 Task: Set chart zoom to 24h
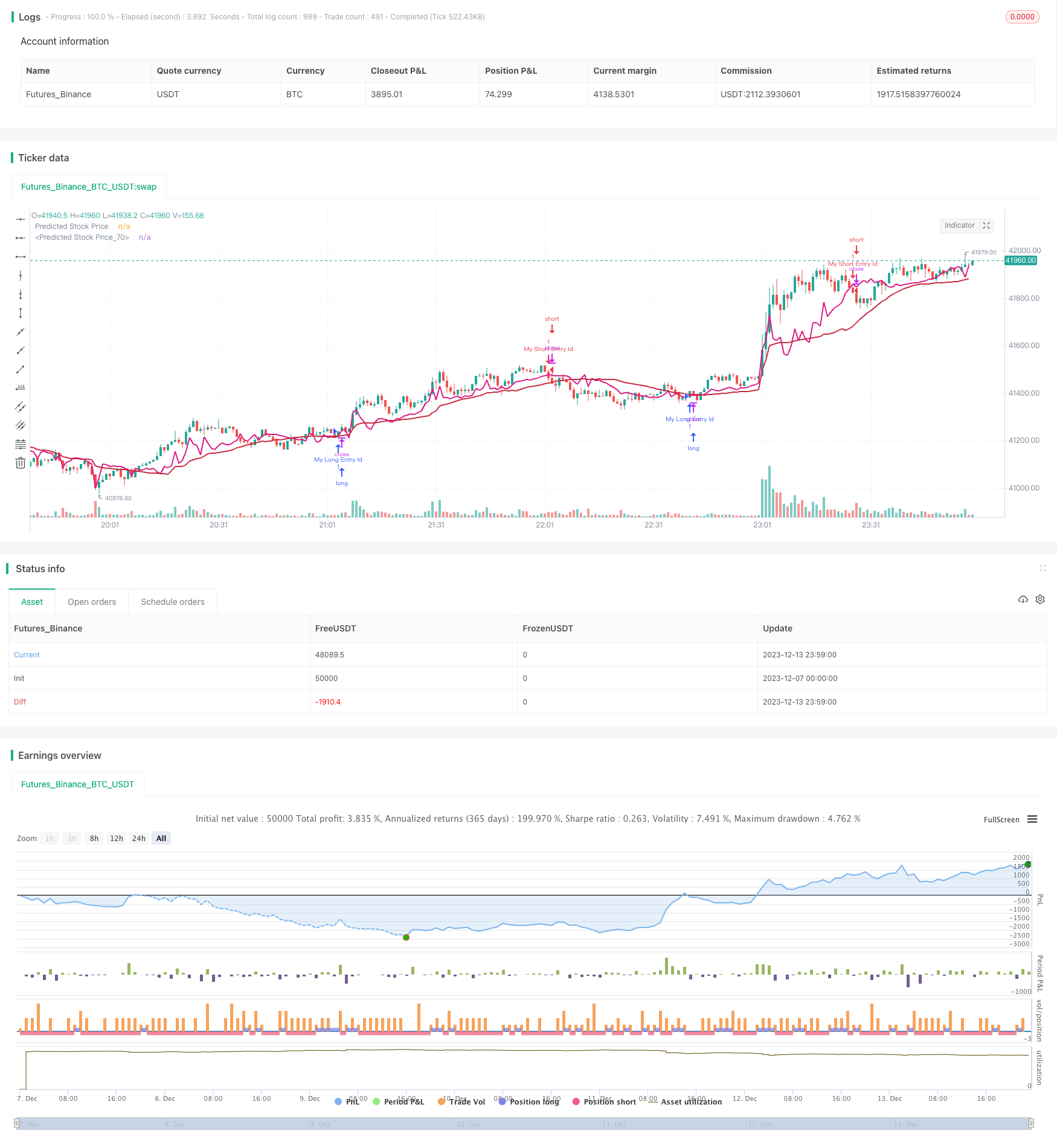[x=139, y=838]
